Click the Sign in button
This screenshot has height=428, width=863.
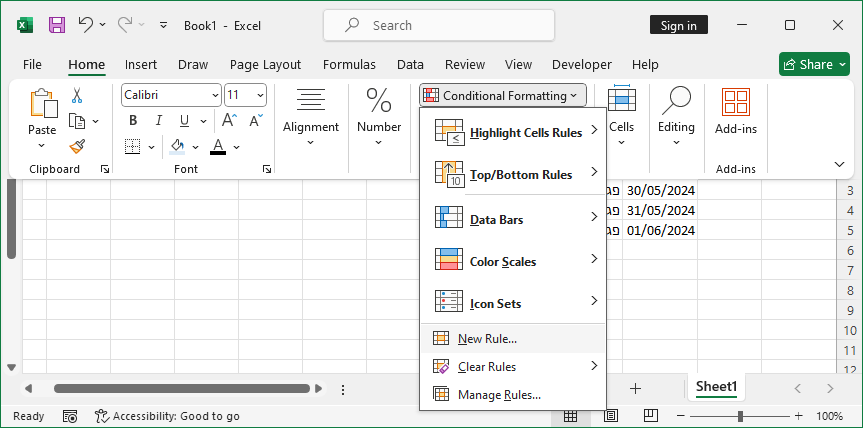point(678,25)
